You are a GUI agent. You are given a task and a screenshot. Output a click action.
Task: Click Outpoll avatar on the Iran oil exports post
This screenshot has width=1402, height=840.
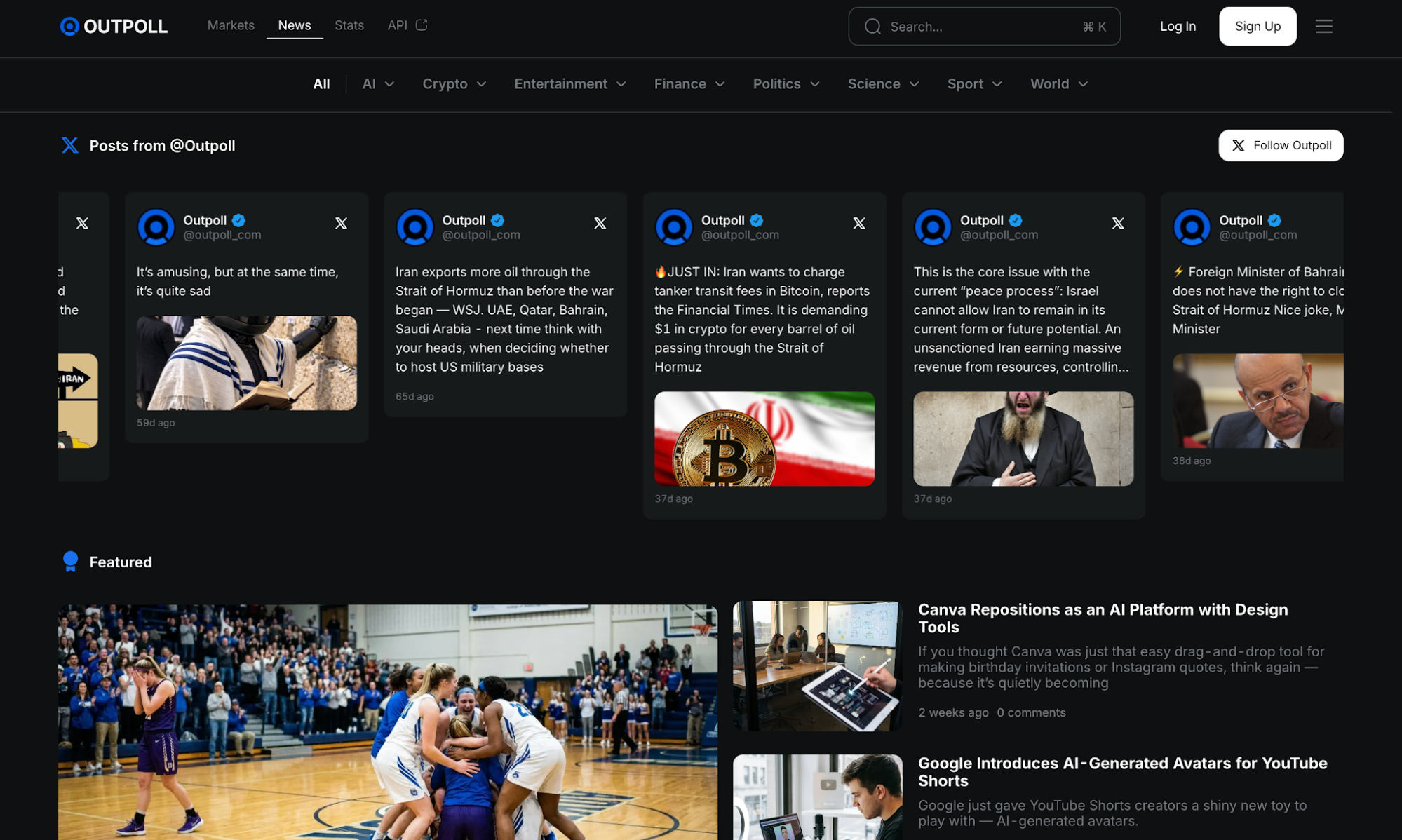pos(414,226)
